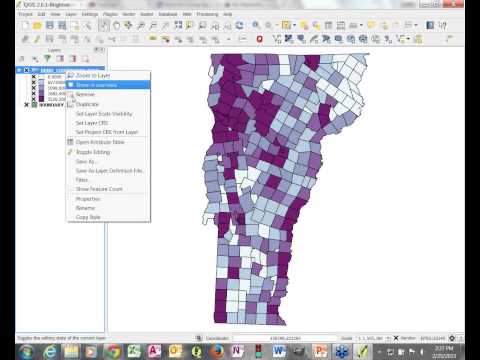Toggle the Render checkbox in status bar
The image size is (480, 360).
tap(396, 338)
